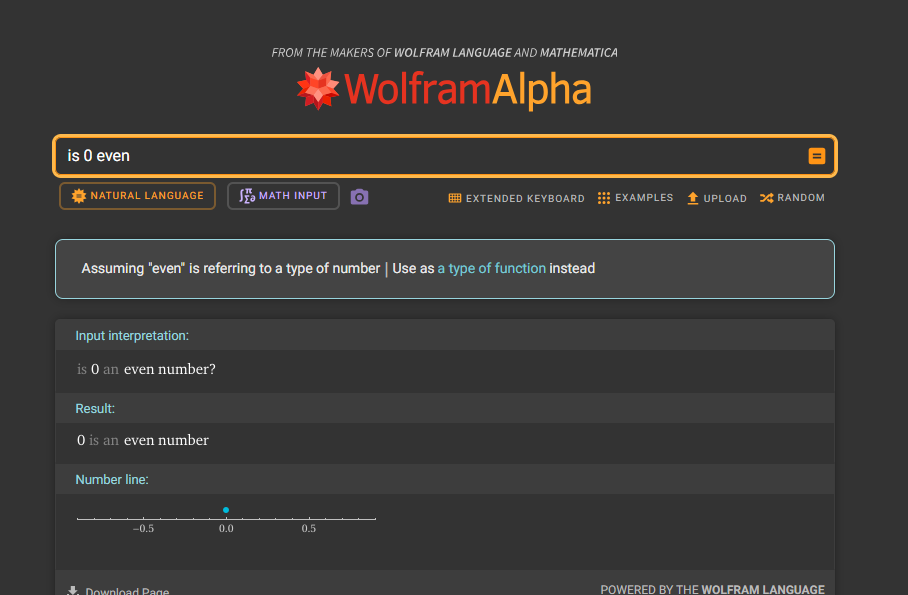Click the Upload option
This screenshot has width=908, height=595.
tap(717, 198)
